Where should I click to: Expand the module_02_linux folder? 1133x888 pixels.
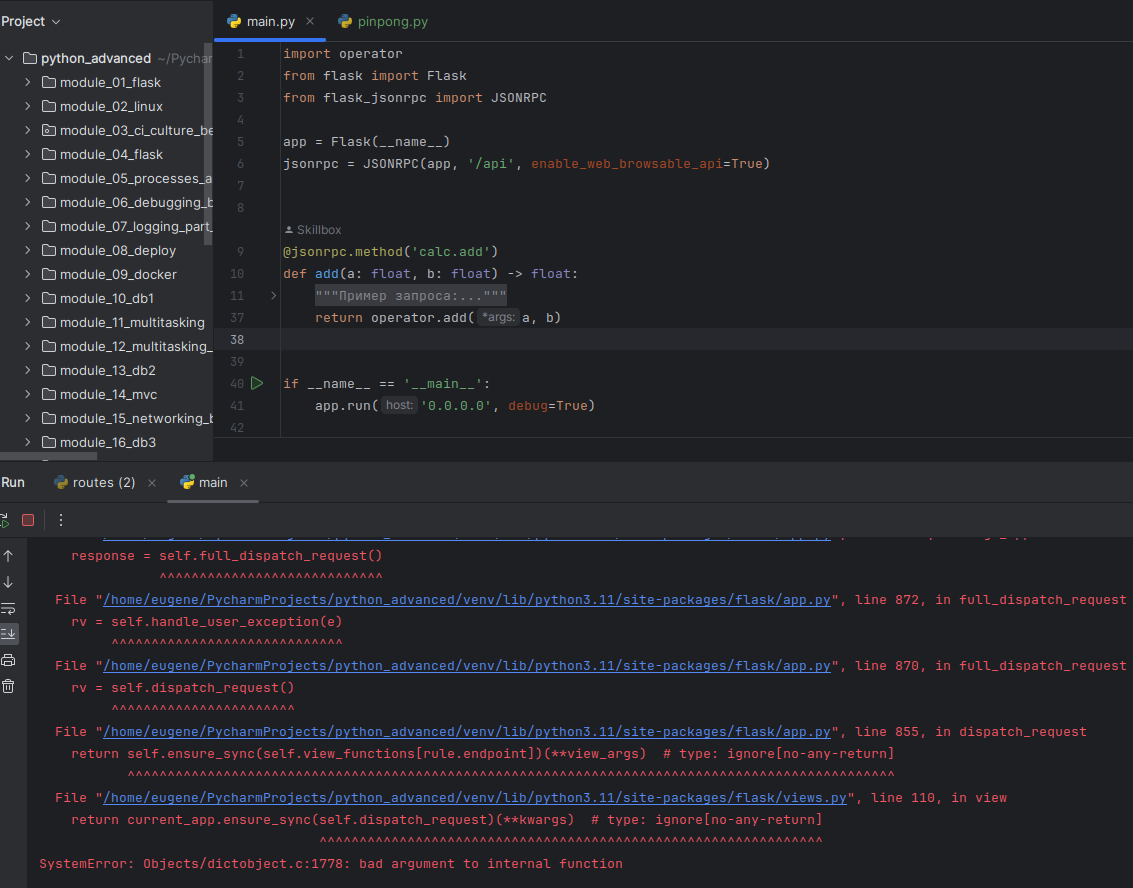pos(27,106)
